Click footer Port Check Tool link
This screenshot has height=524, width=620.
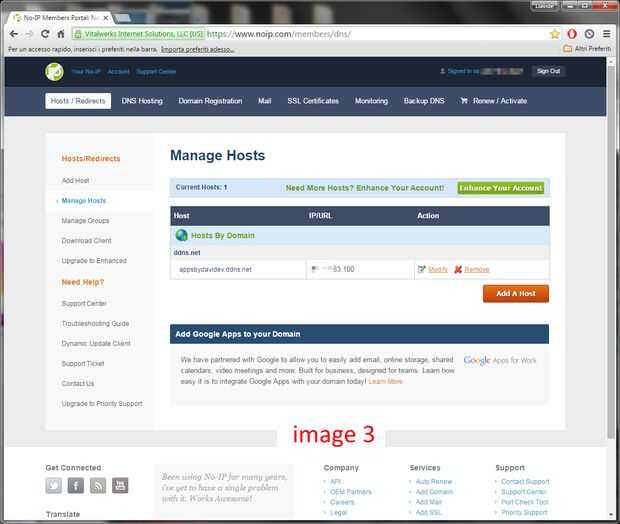525,502
